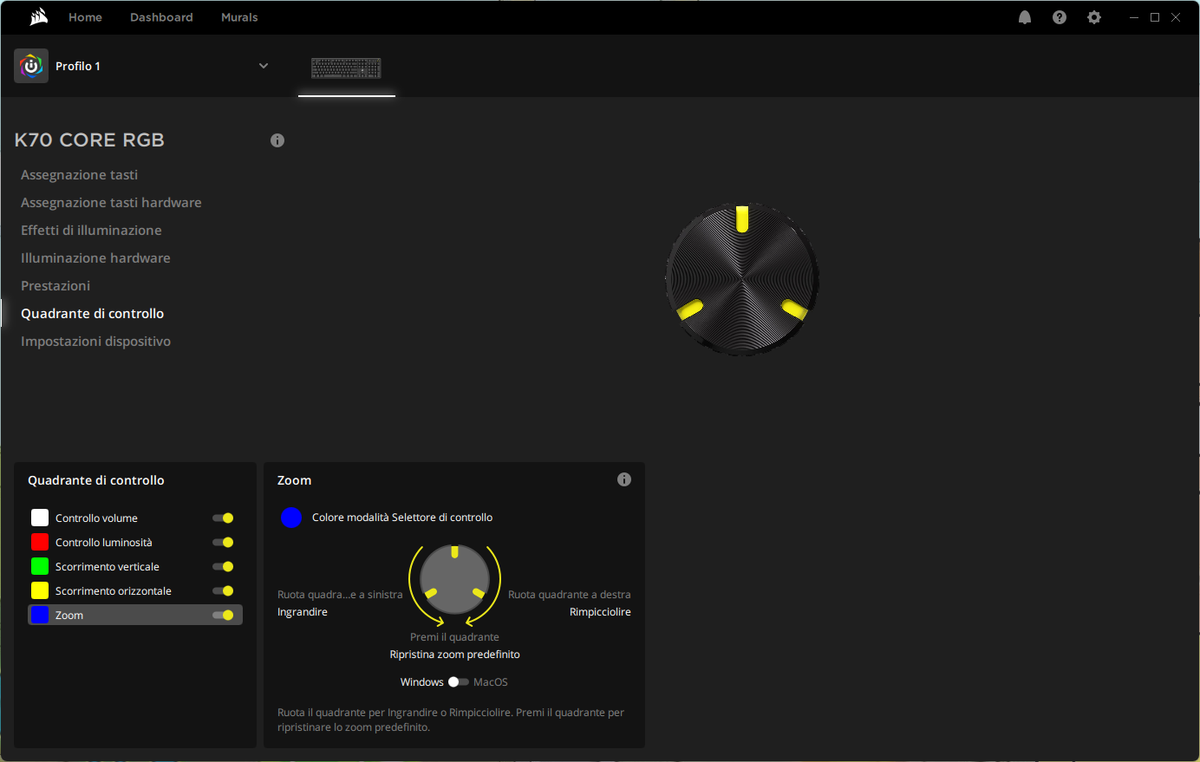
Task: Select Scorrimento verticale list row
Action: [135, 567]
